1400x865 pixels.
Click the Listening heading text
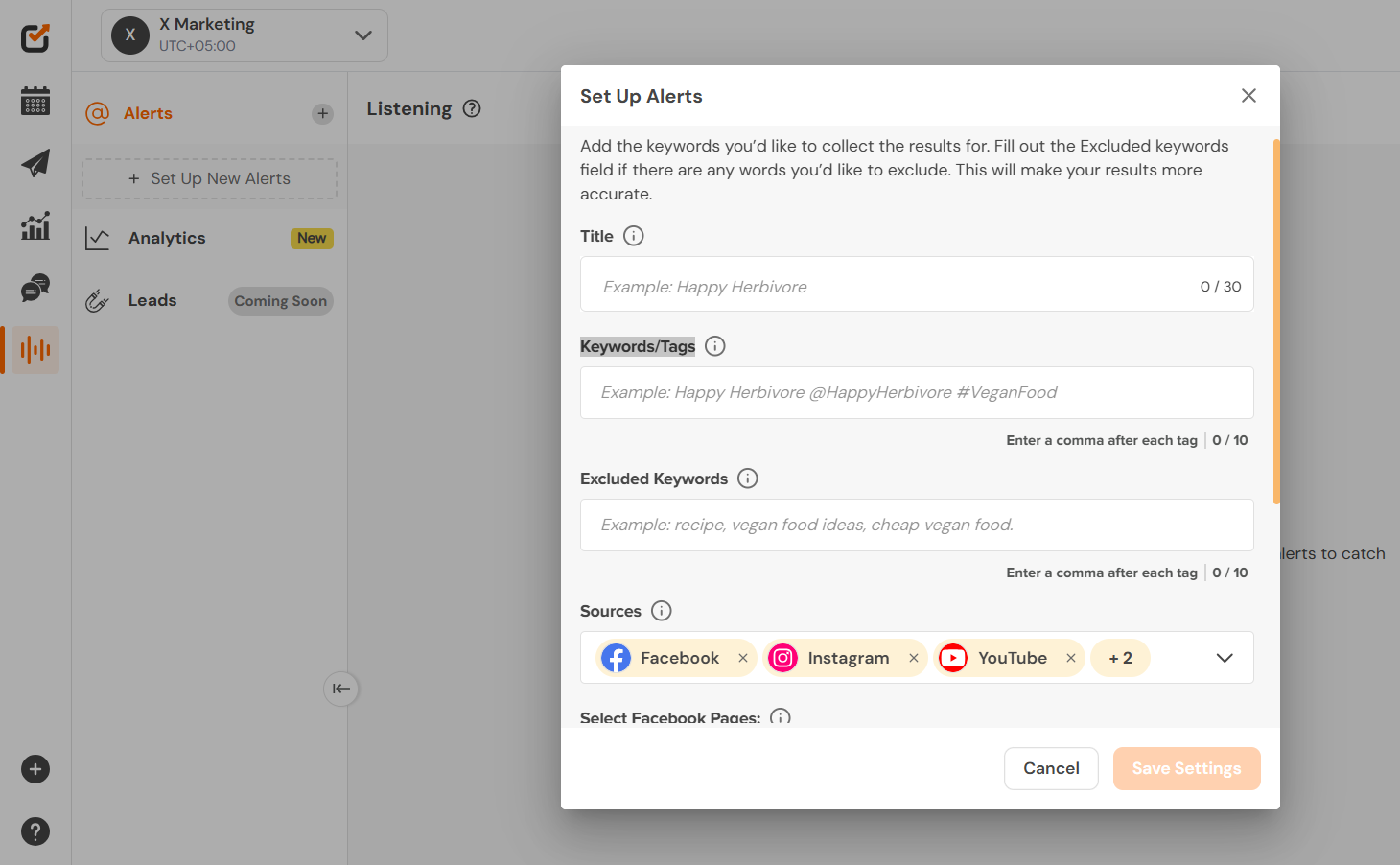click(x=409, y=108)
